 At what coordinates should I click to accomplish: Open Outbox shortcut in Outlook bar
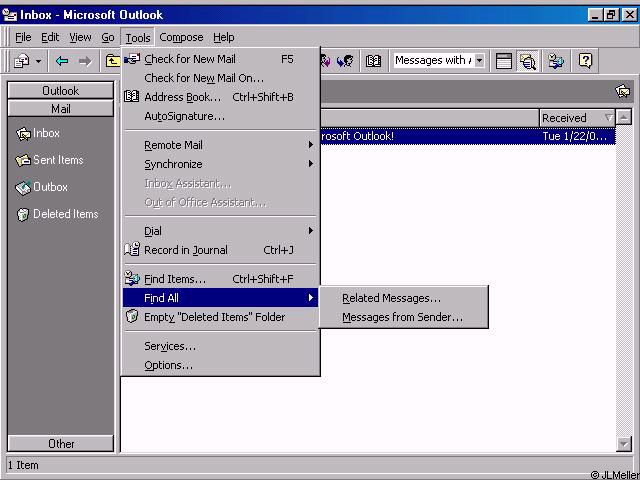[x=42, y=187]
